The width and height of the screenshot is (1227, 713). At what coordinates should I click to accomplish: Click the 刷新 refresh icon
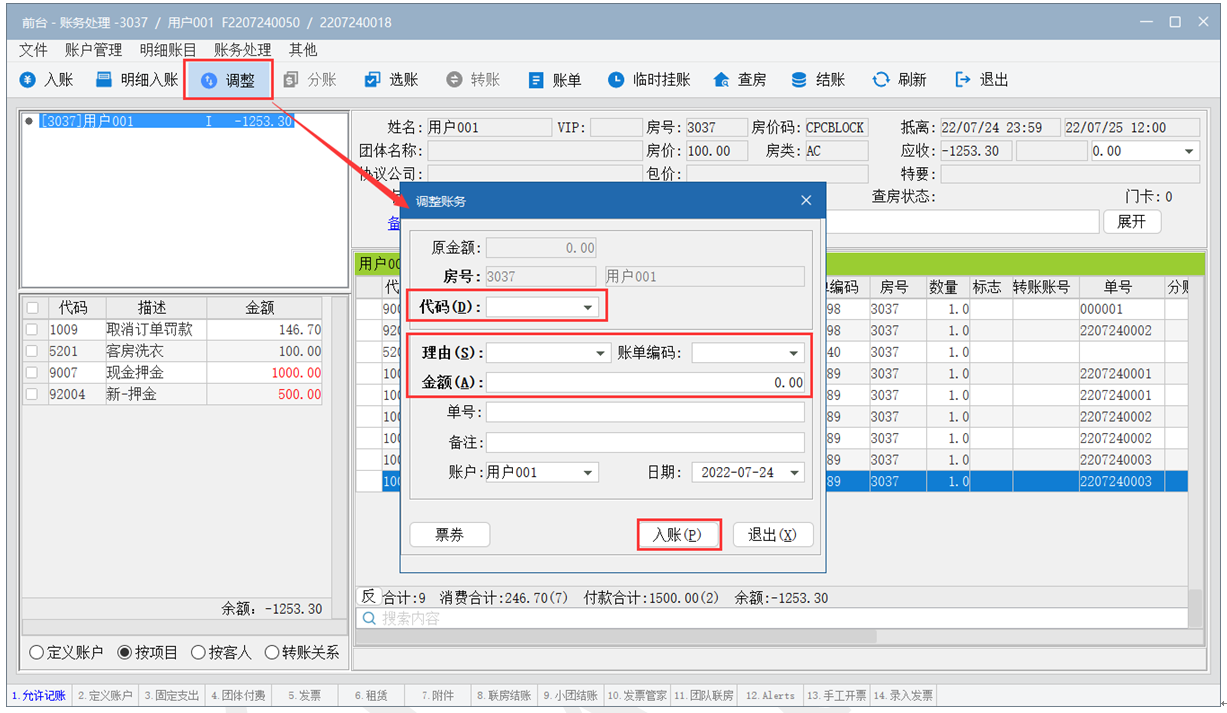click(x=880, y=80)
